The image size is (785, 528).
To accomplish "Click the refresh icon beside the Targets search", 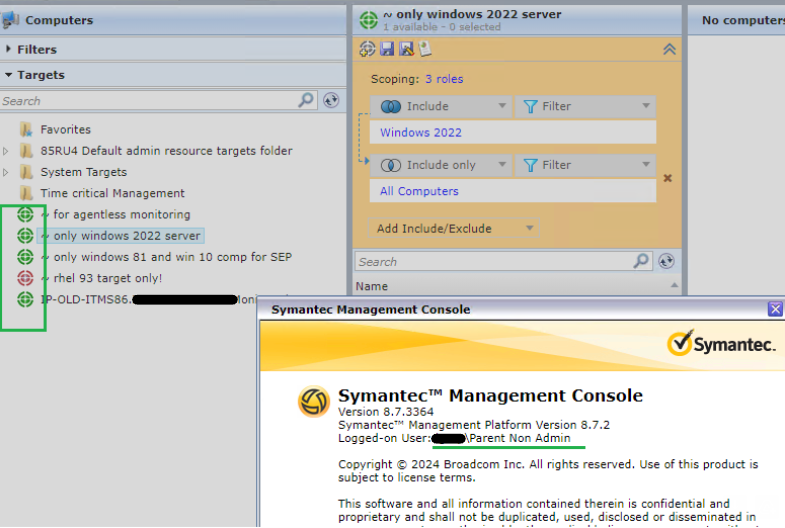I will [x=331, y=100].
